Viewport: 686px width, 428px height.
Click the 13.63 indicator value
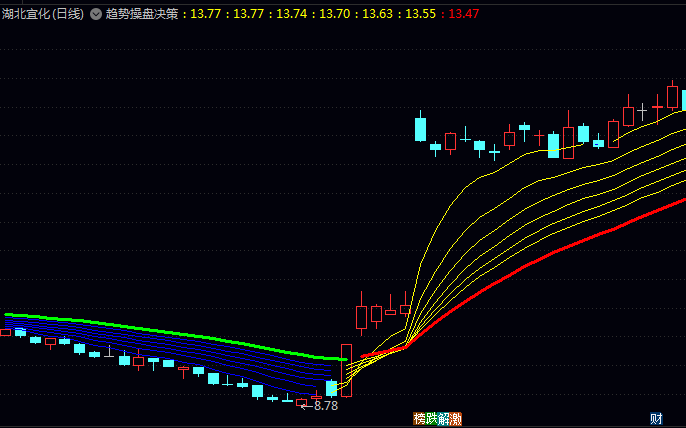point(378,14)
